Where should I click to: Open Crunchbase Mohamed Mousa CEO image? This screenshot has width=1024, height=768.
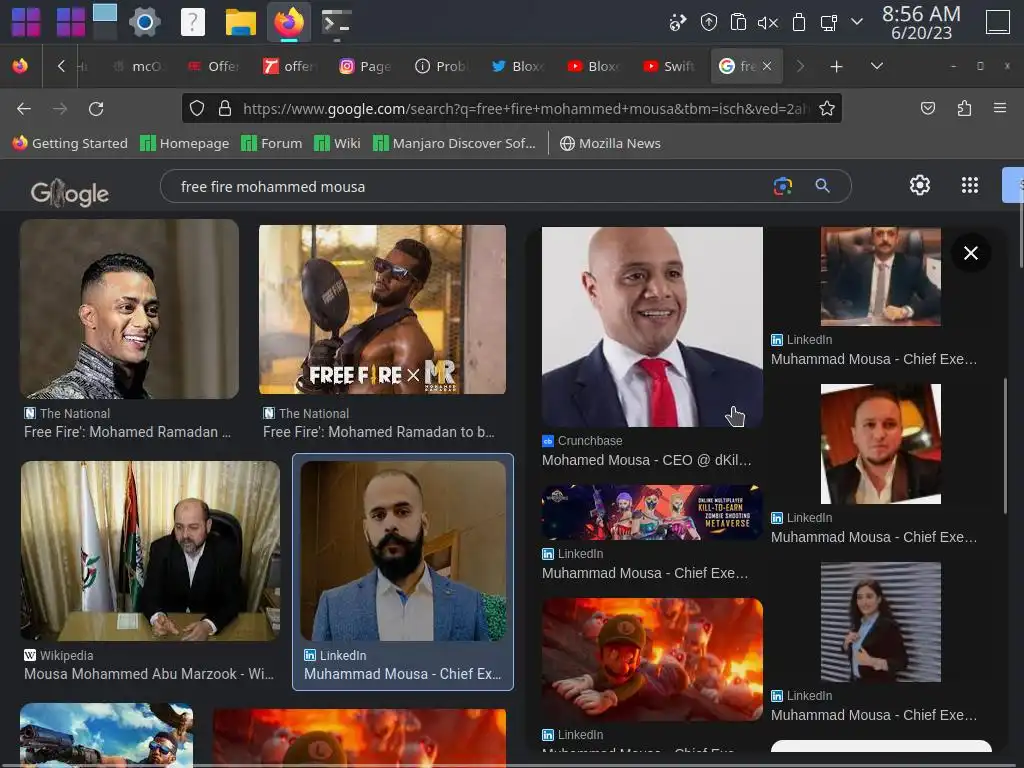pos(652,327)
